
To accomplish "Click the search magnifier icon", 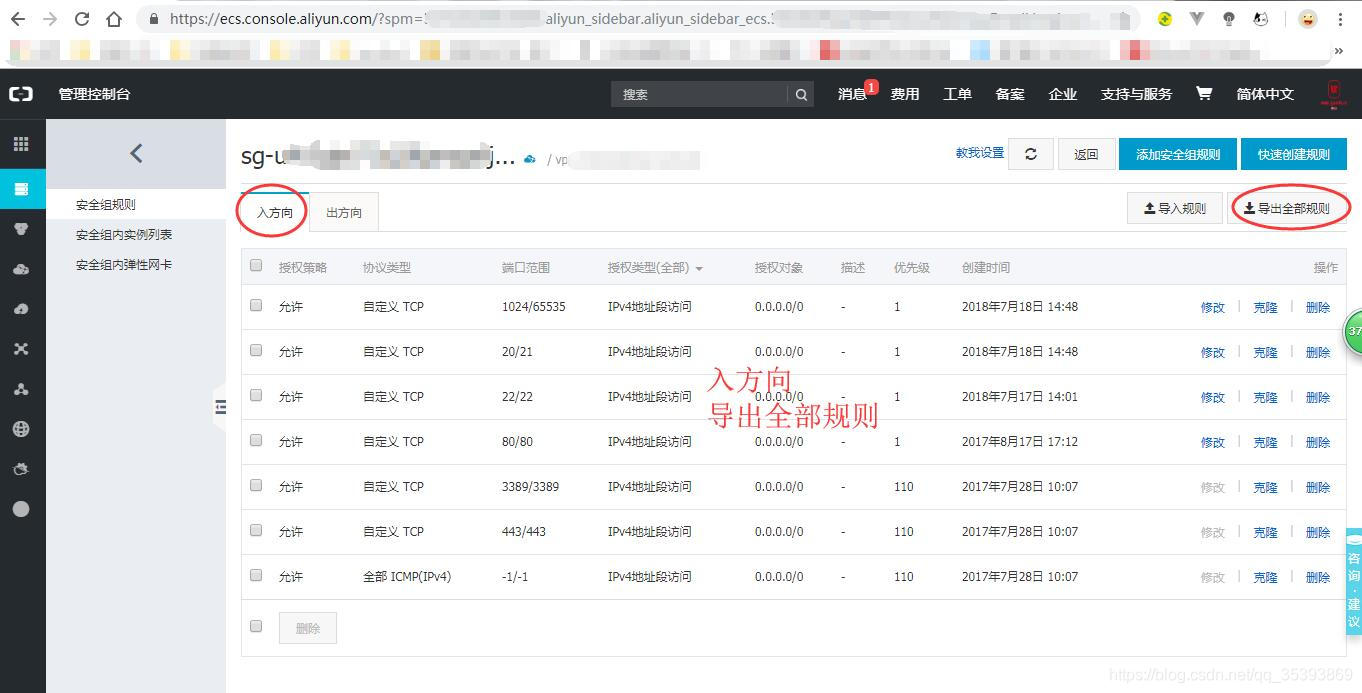I will [801, 94].
